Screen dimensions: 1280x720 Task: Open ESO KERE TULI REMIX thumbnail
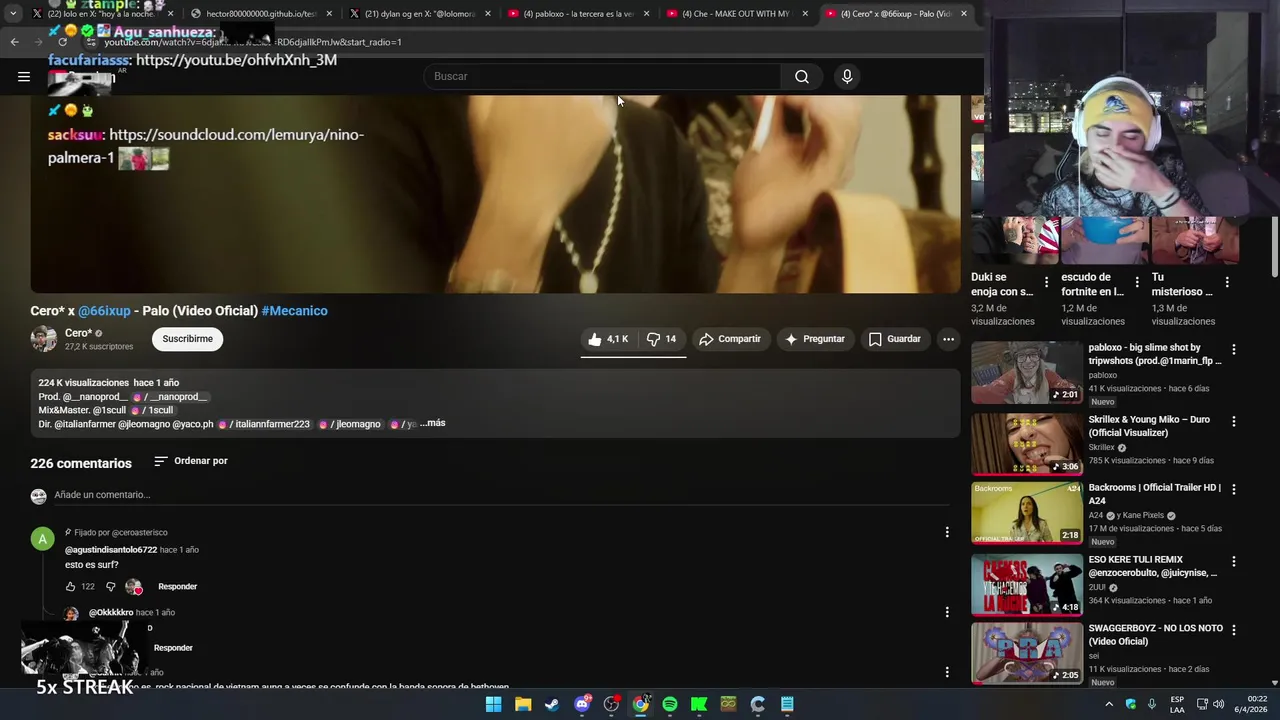pos(1027,584)
